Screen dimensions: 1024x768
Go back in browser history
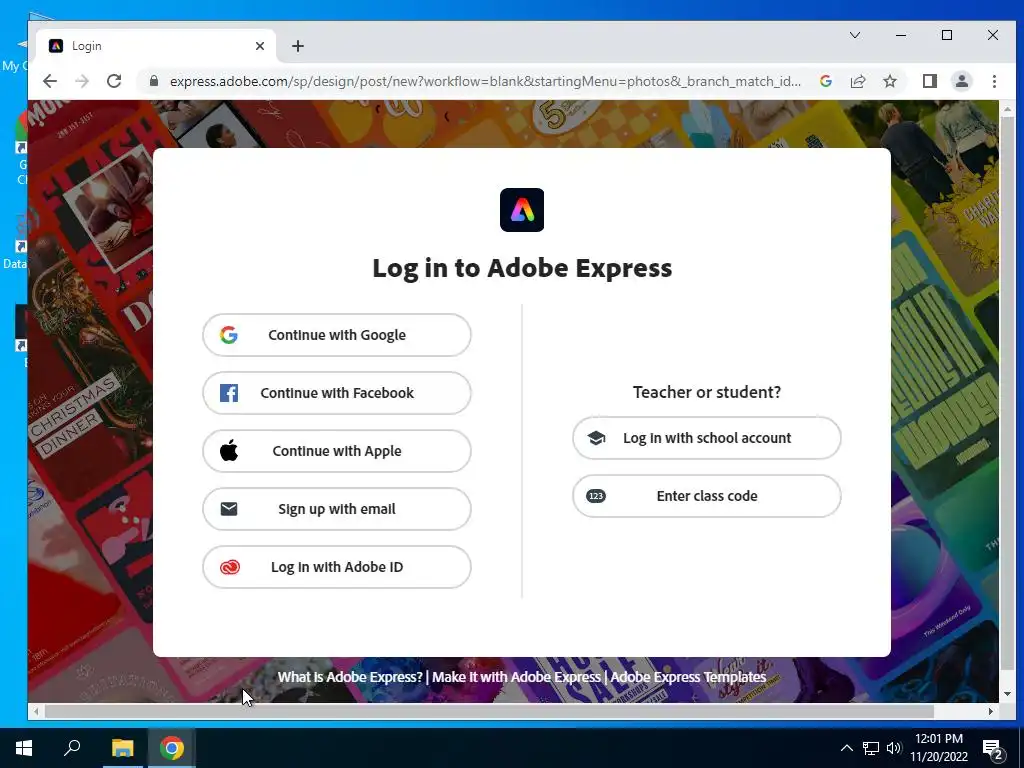[50, 81]
